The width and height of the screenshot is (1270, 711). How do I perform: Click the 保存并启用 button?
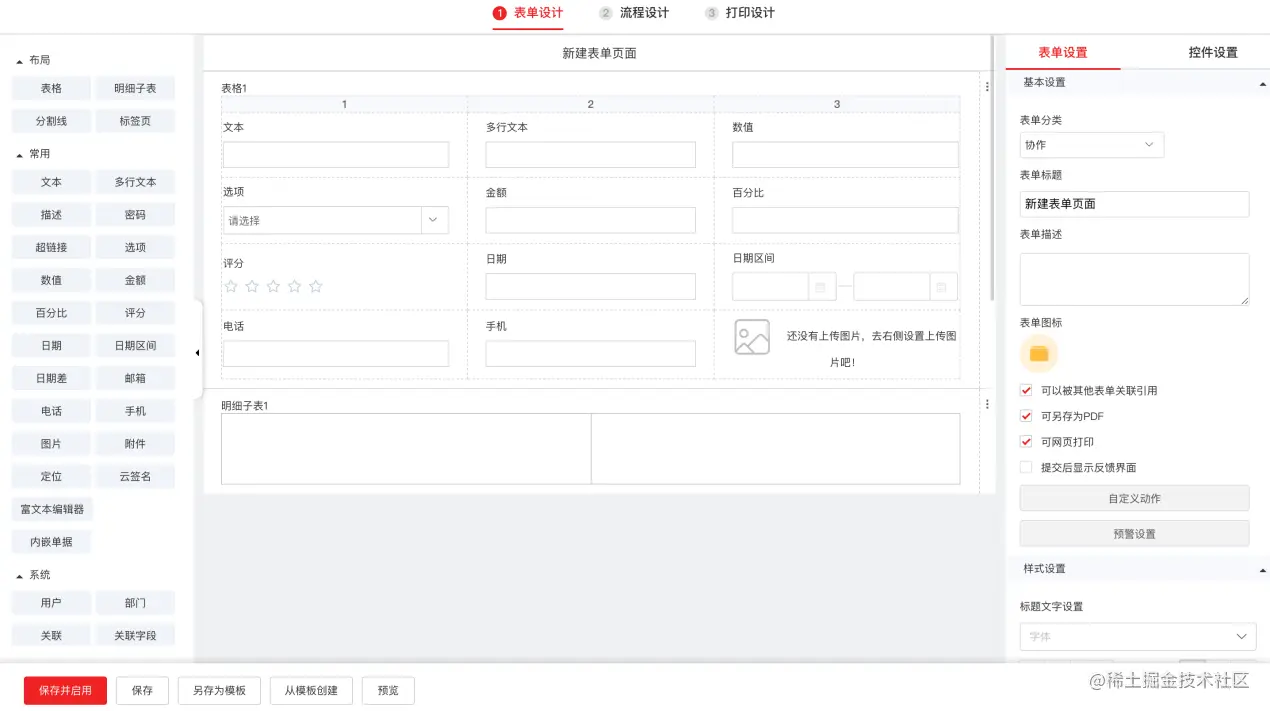tap(64, 690)
